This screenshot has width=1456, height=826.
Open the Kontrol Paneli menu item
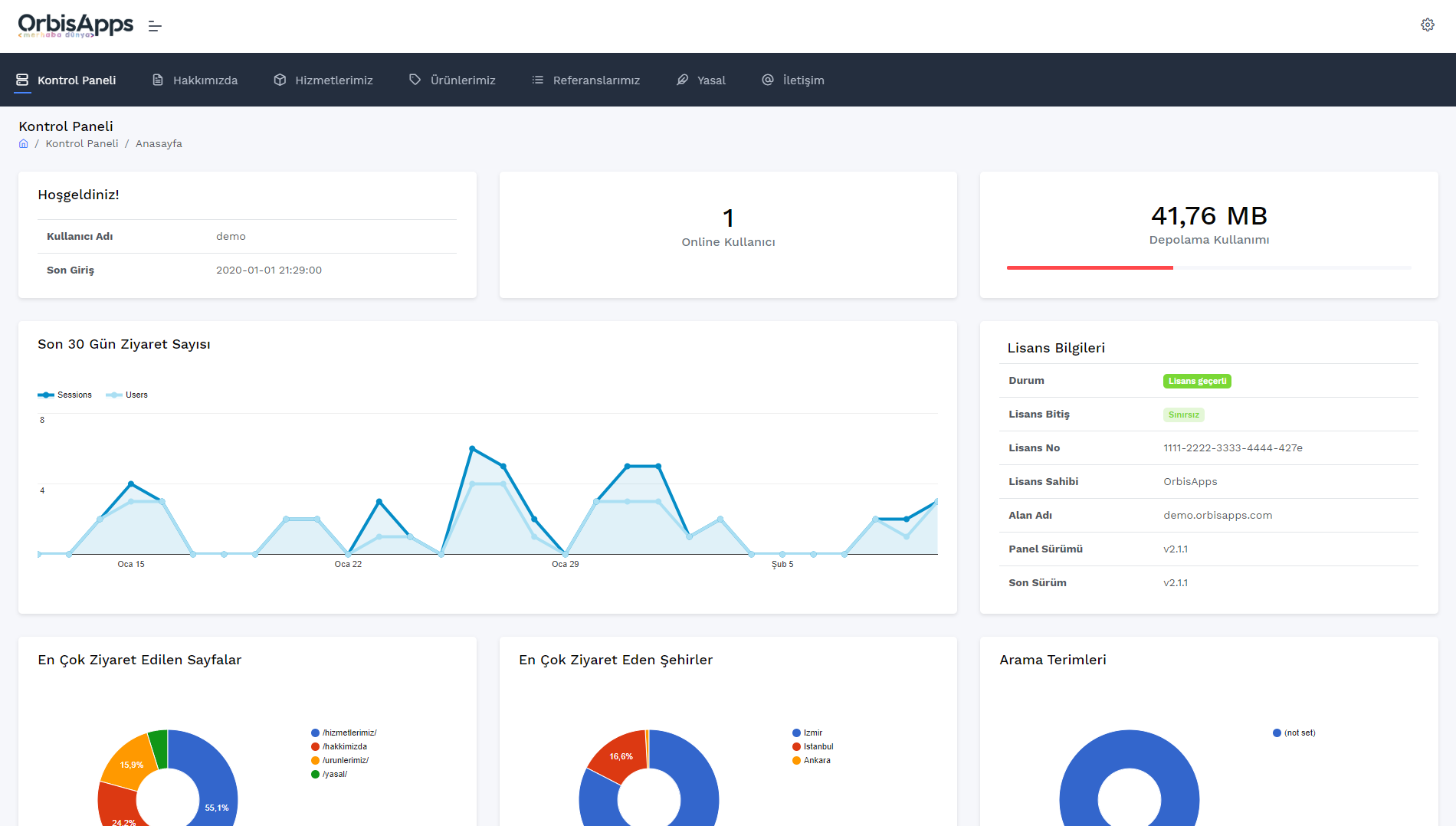66,80
